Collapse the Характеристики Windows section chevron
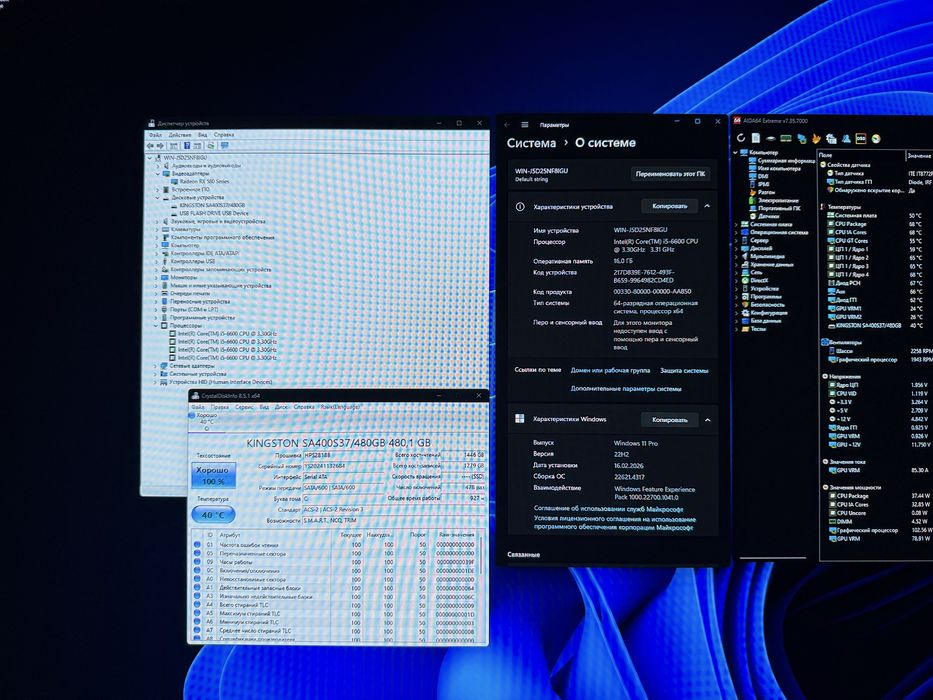 point(707,420)
